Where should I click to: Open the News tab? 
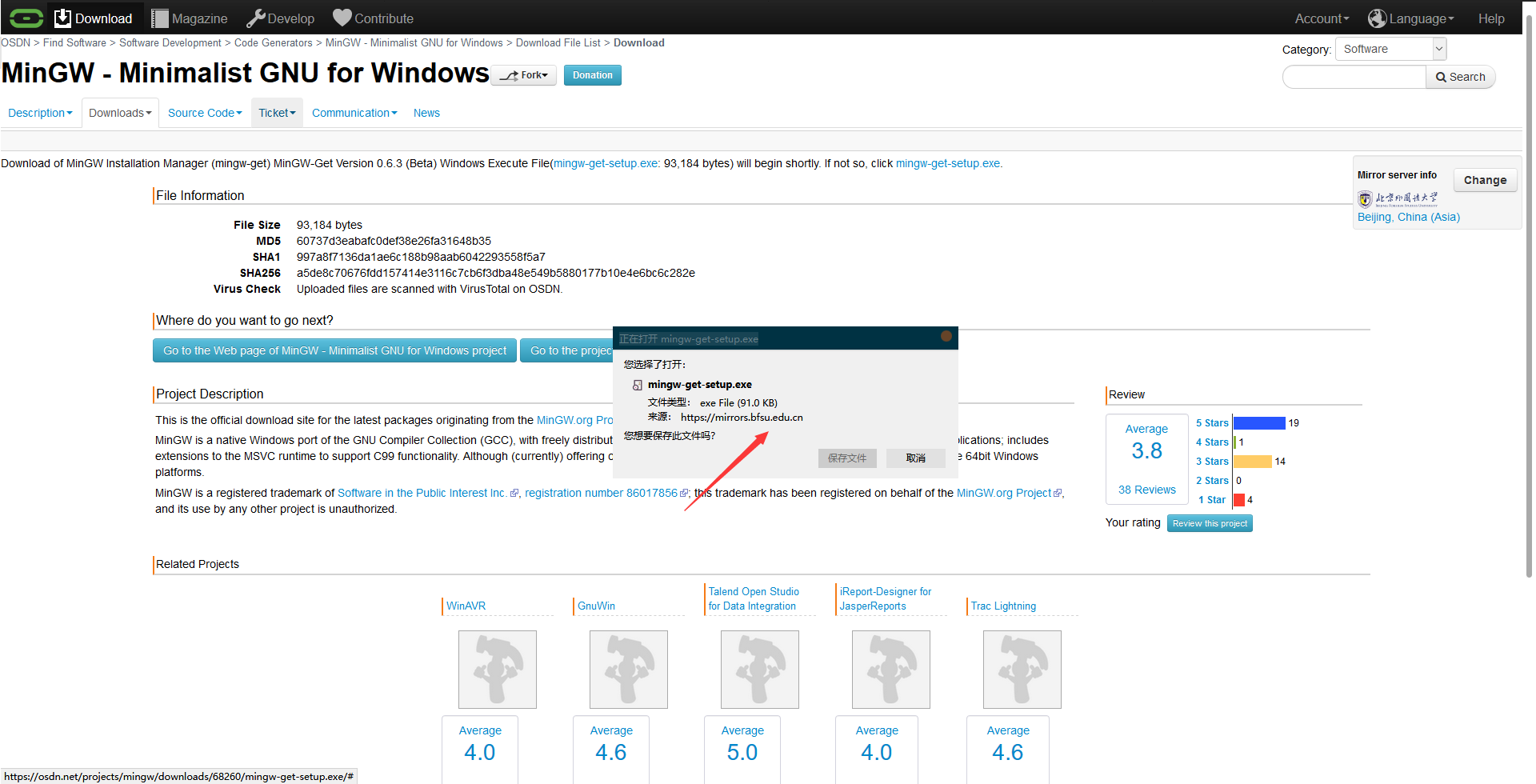[x=426, y=113]
